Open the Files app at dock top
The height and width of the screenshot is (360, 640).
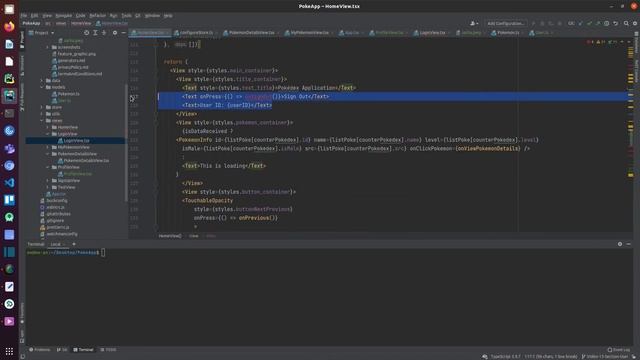(x=9, y=9)
